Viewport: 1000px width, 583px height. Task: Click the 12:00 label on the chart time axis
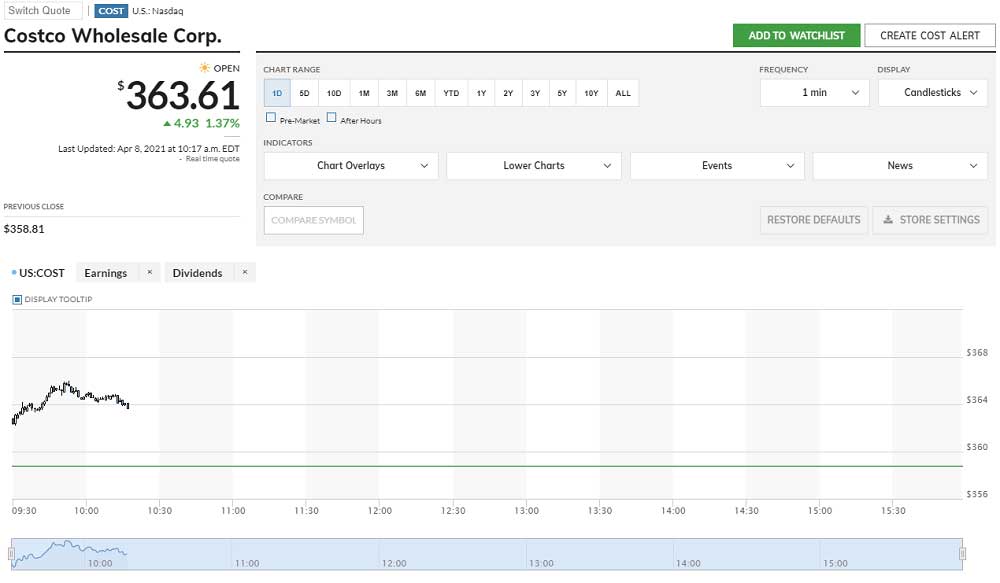pyautogui.click(x=380, y=511)
